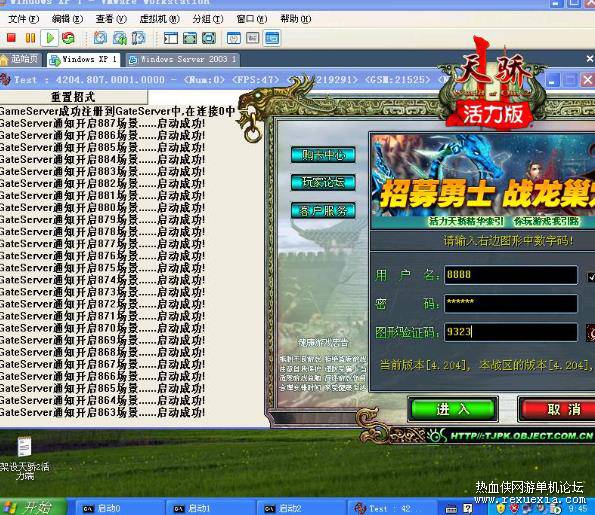Image resolution: width=595 pixels, height=515 pixels.
Task: Click the highlighted console view icon
Action: pos(272,38)
